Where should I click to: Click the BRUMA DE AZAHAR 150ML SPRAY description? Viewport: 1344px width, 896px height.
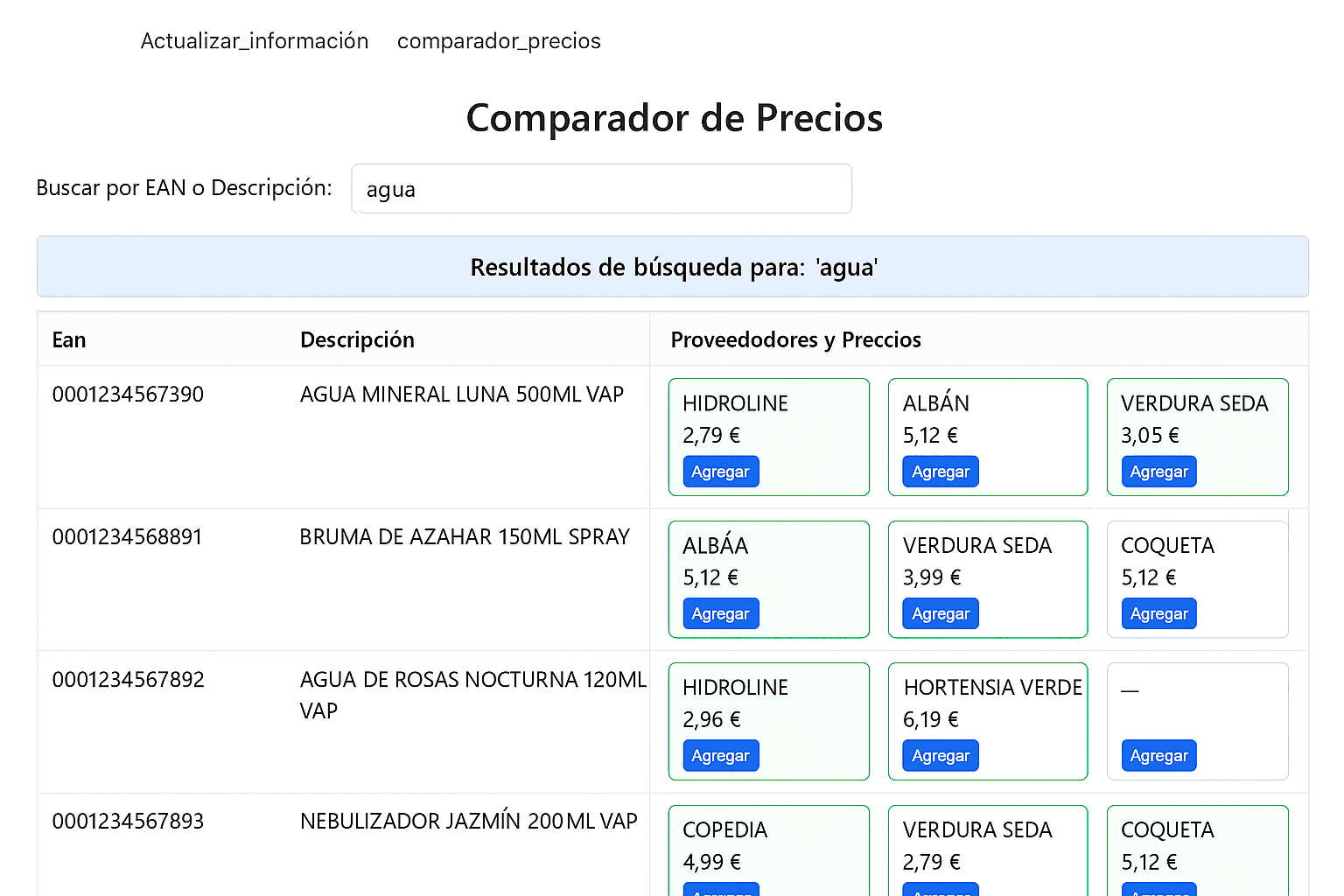(x=465, y=537)
